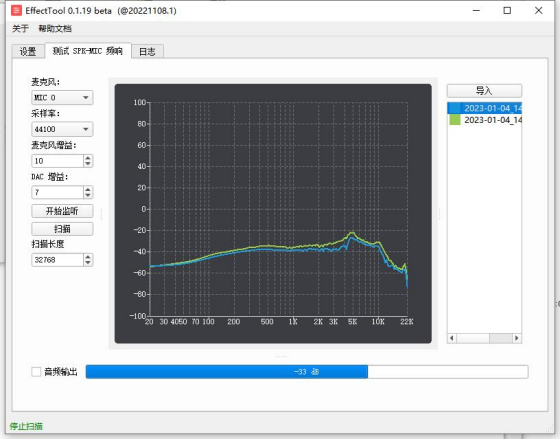Click the 导入 import button
Screen dimensions: 560x439
(x=484, y=91)
